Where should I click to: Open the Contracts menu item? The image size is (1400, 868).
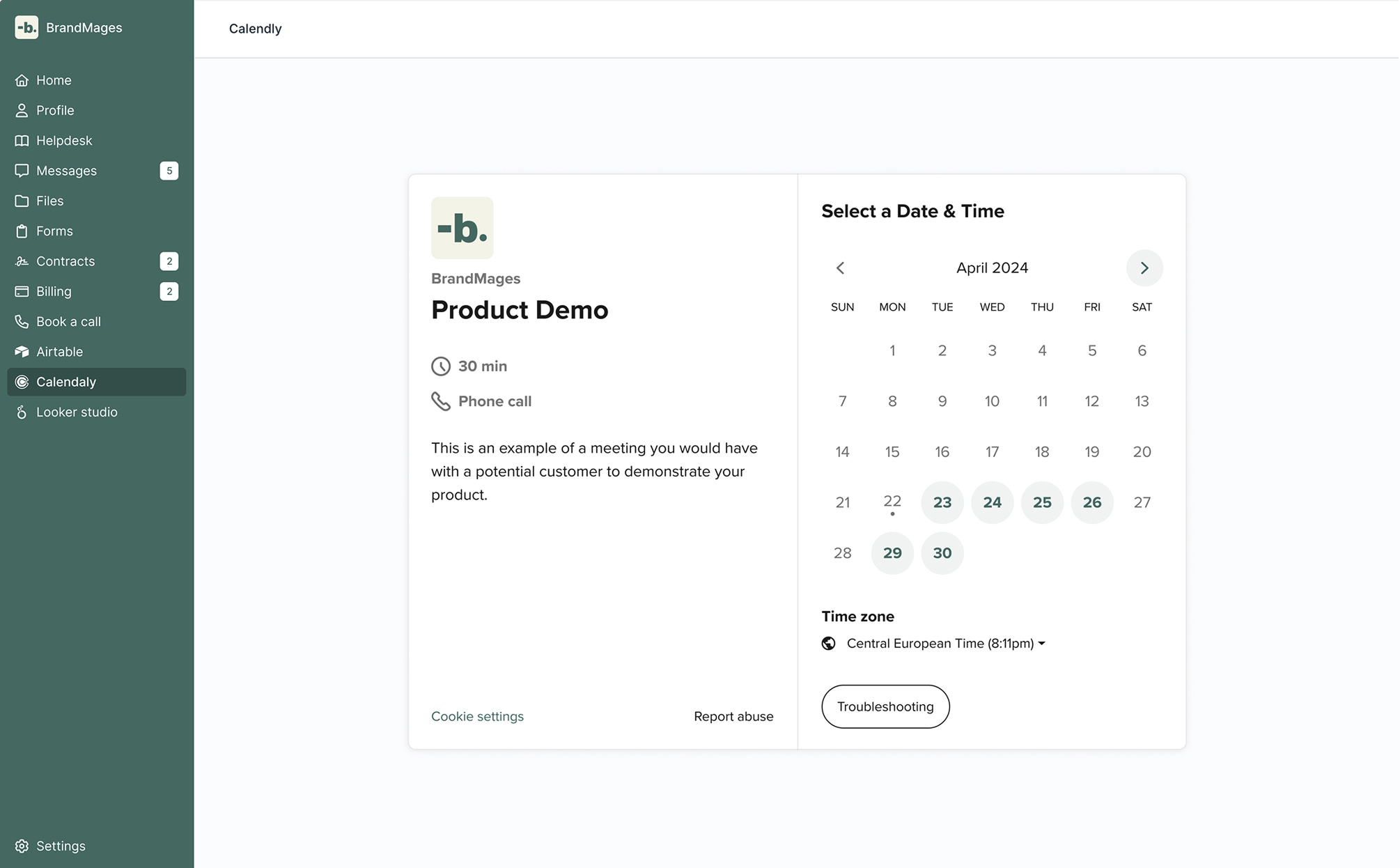point(96,261)
